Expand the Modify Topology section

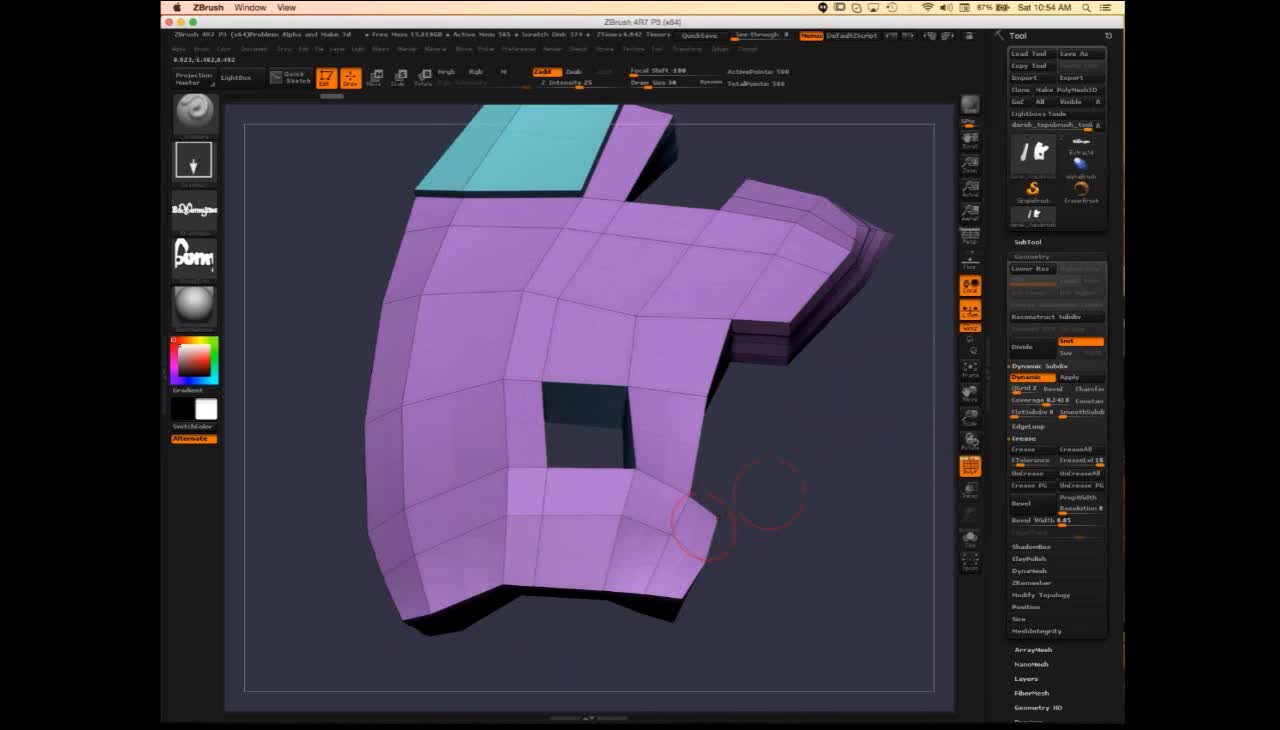[1041, 595]
